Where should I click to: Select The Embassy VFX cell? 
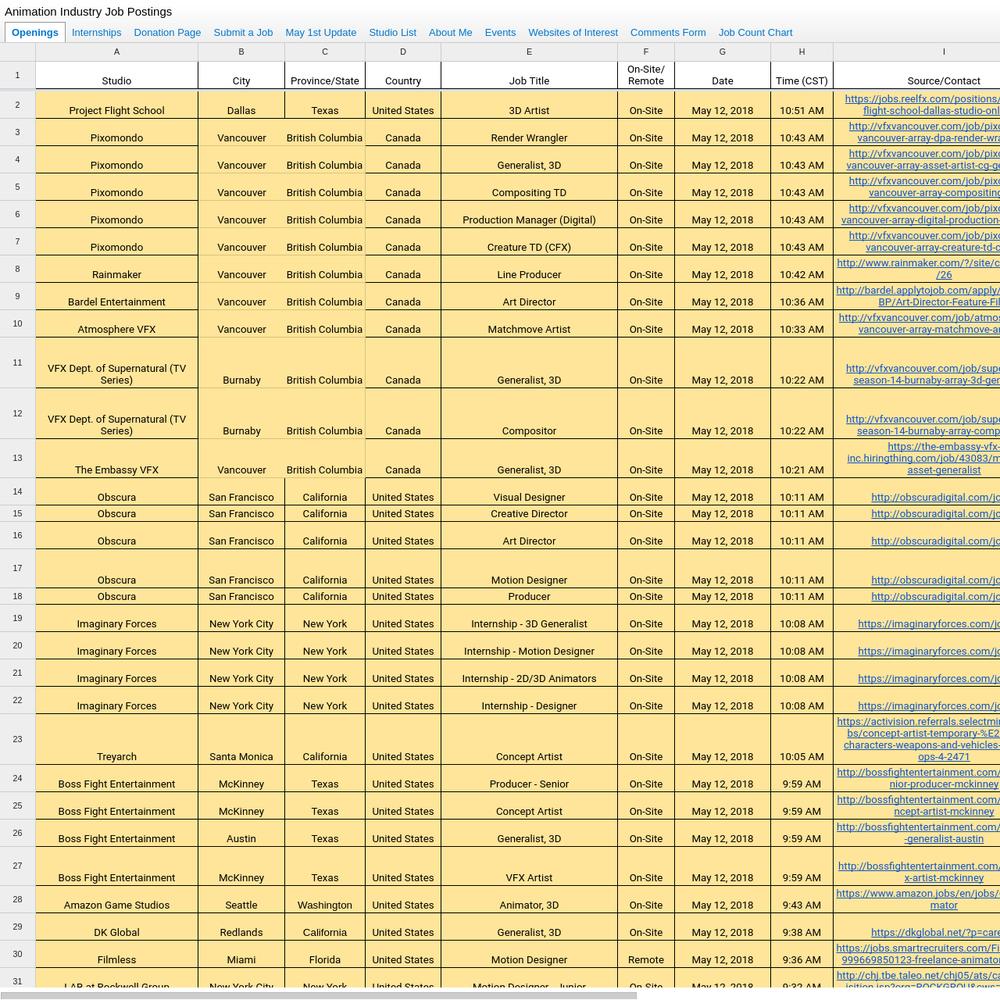[x=117, y=459]
